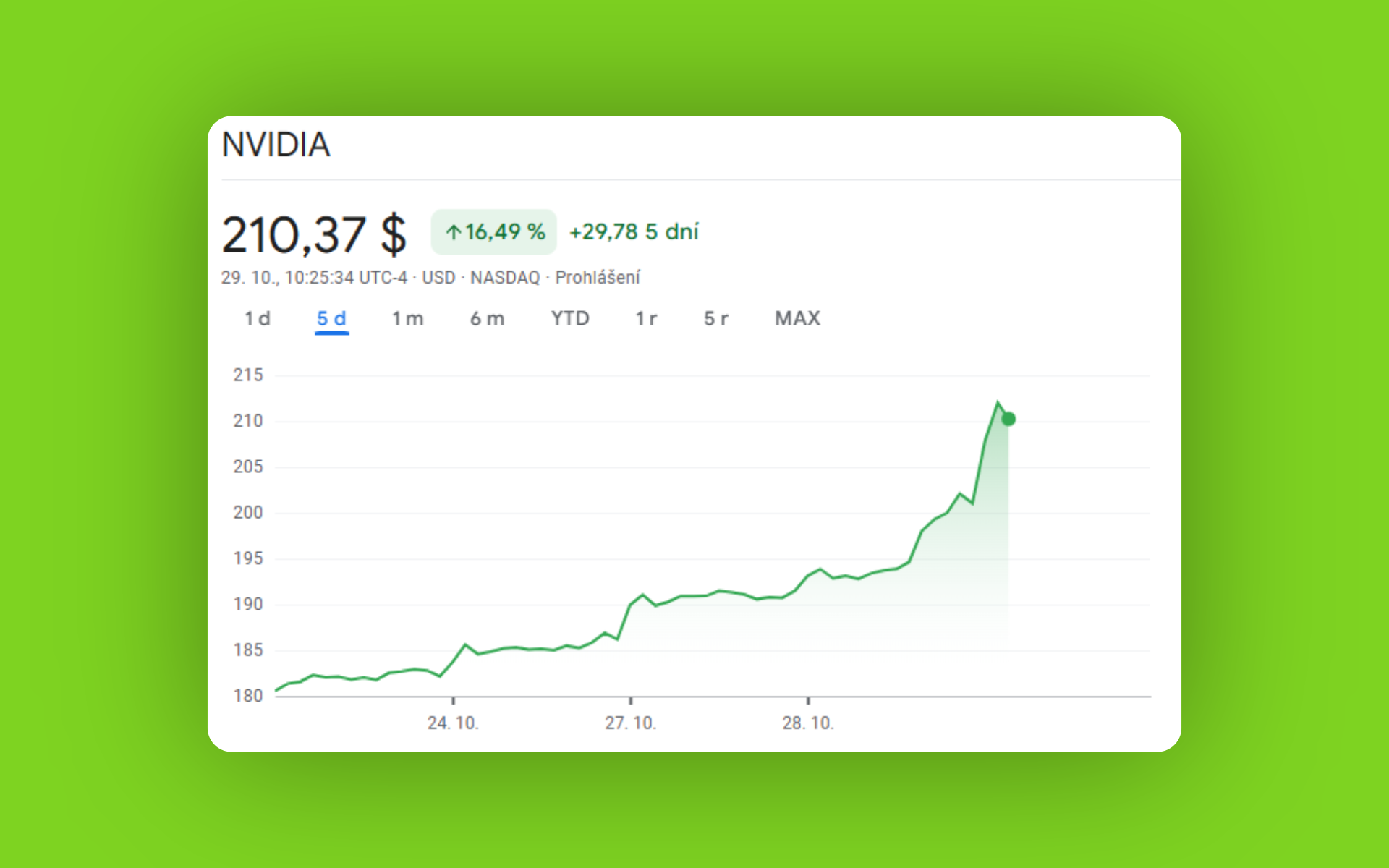Click the NASDAQ exchange label
This screenshot has height=868, width=1389.
(505, 278)
